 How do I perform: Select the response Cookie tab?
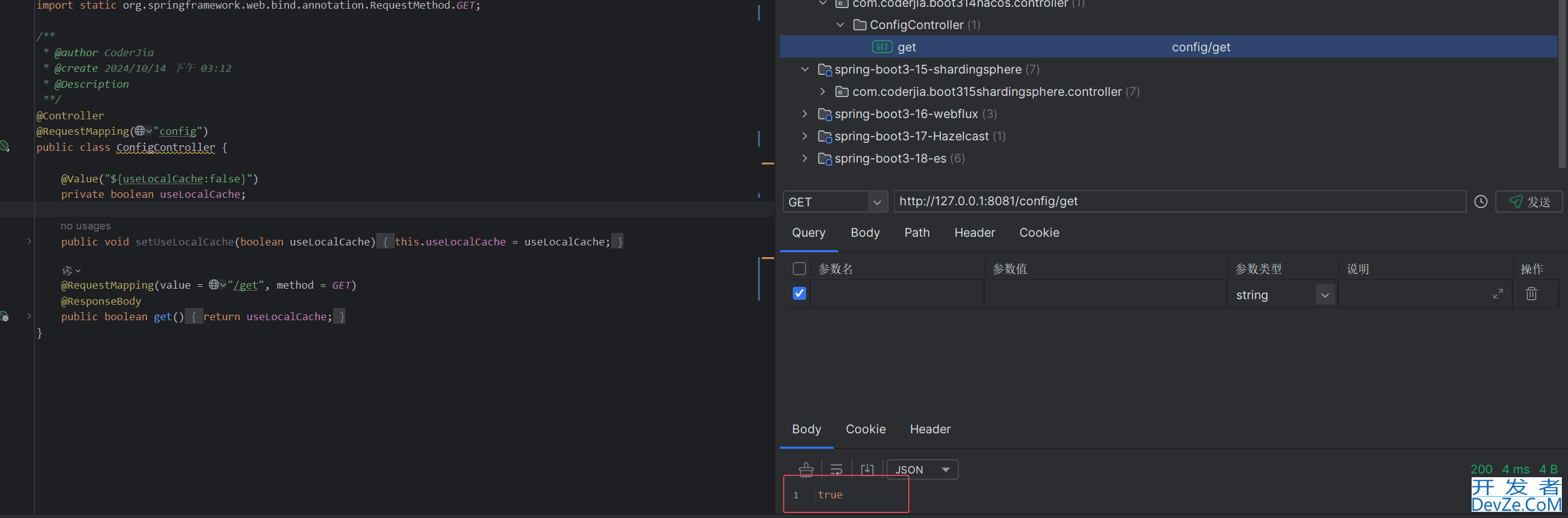(x=866, y=429)
